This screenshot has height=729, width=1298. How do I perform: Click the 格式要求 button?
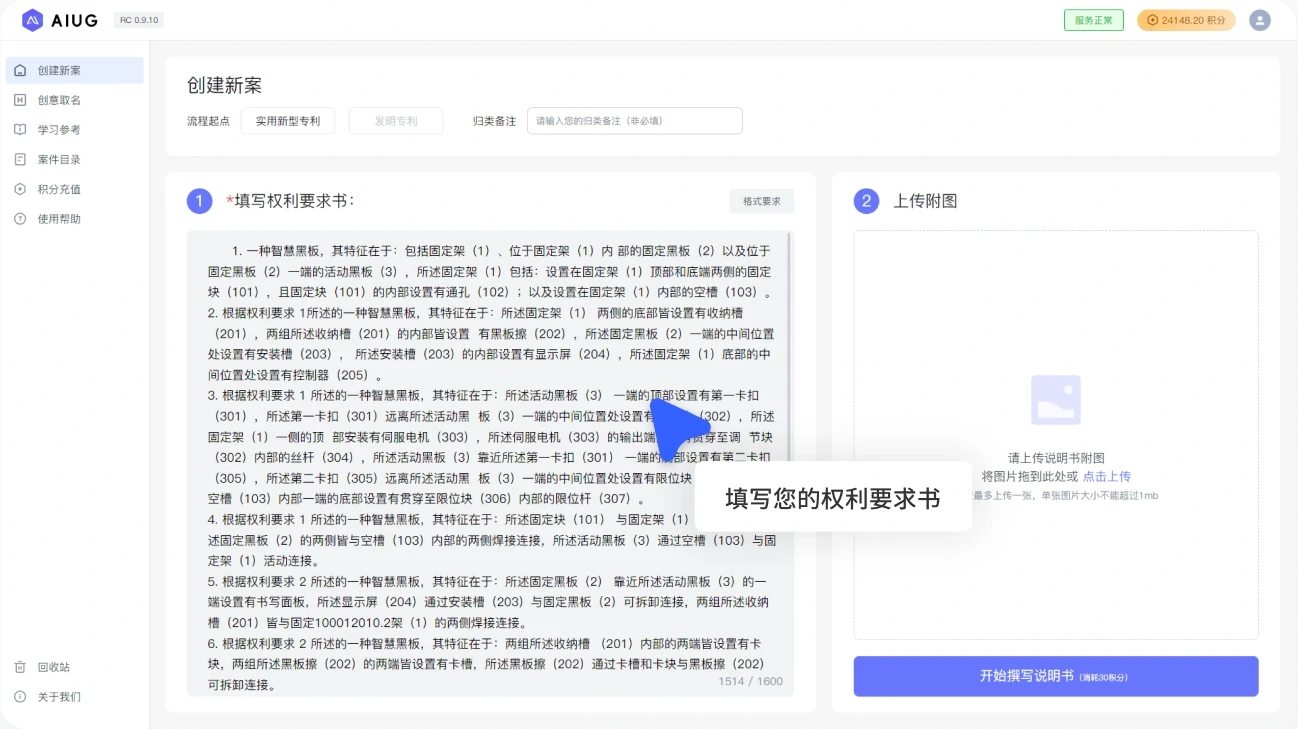click(x=762, y=201)
